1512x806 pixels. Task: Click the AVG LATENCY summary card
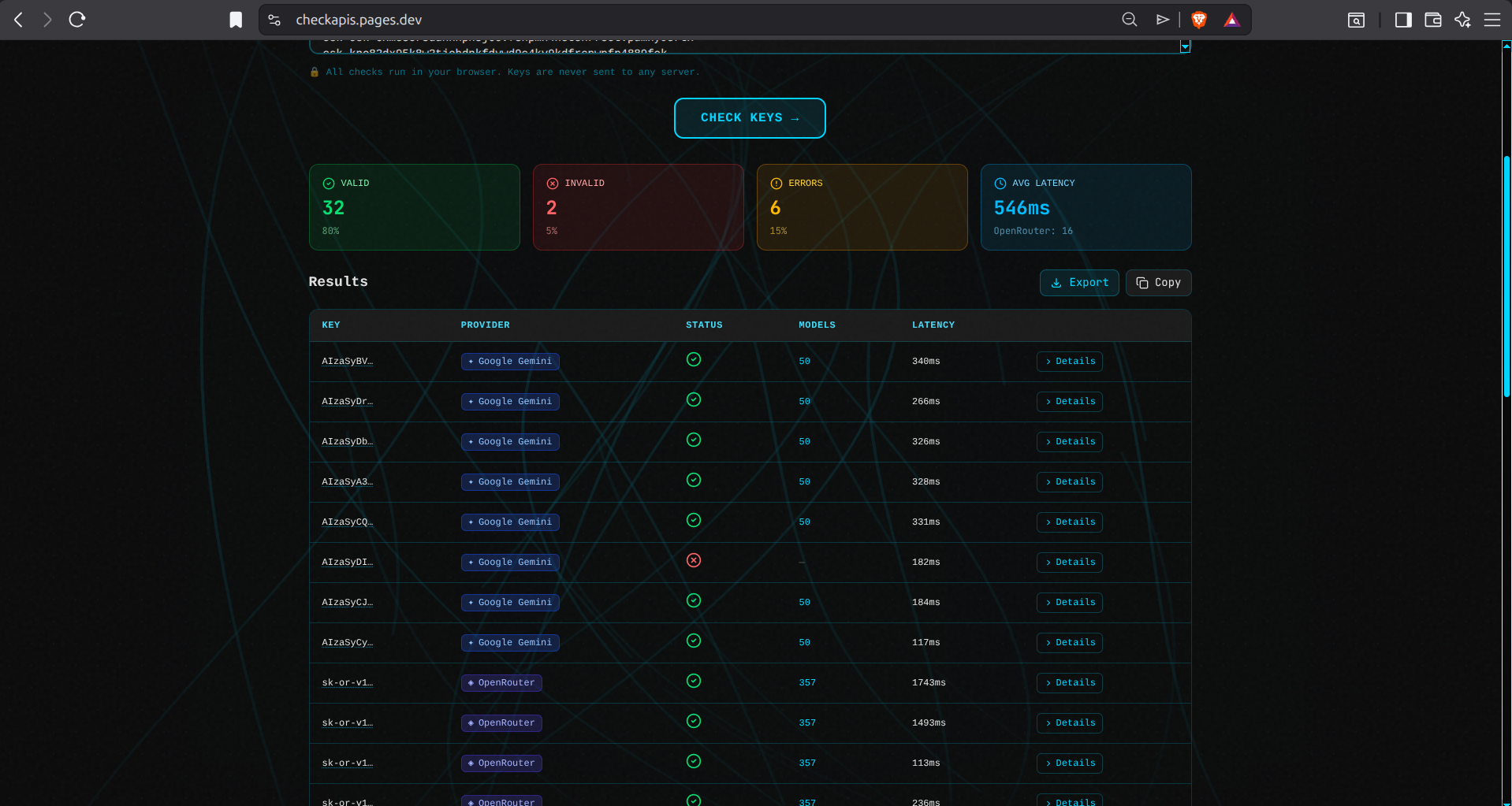tap(1086, 207)
